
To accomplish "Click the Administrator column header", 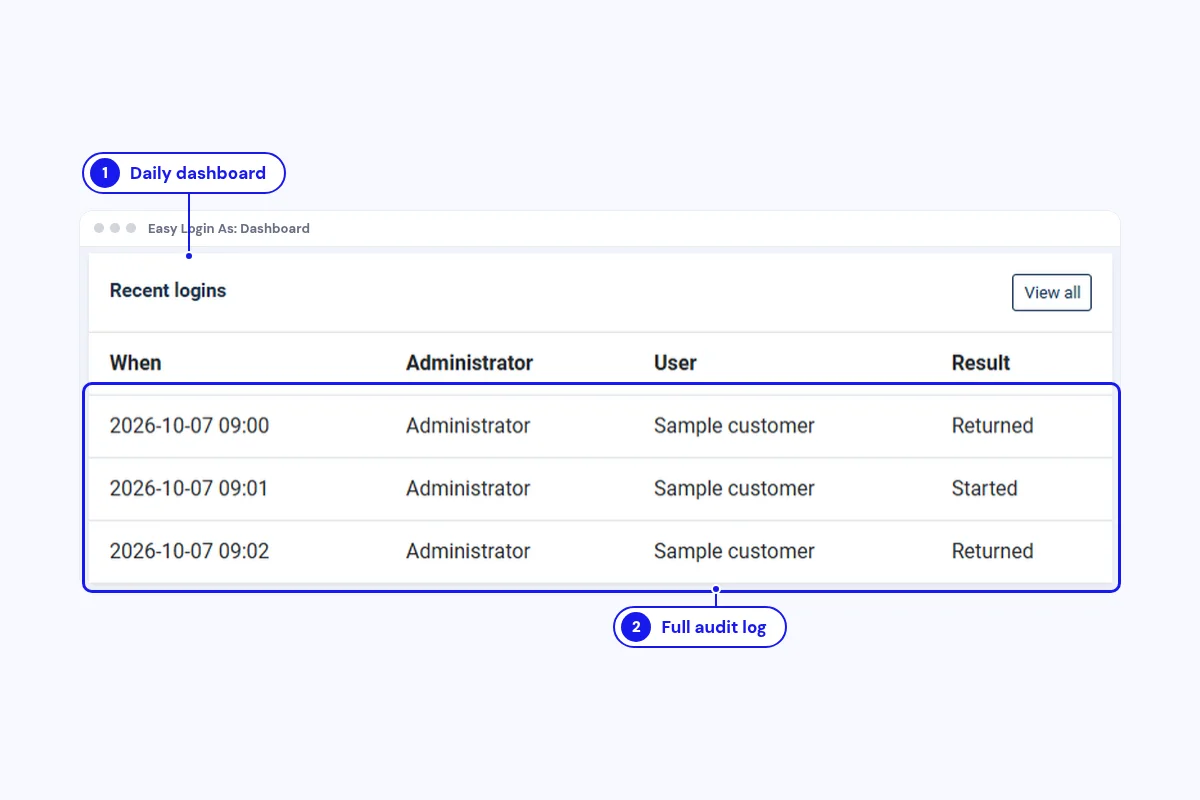I will pyautogui.click(x=469, y=363).
